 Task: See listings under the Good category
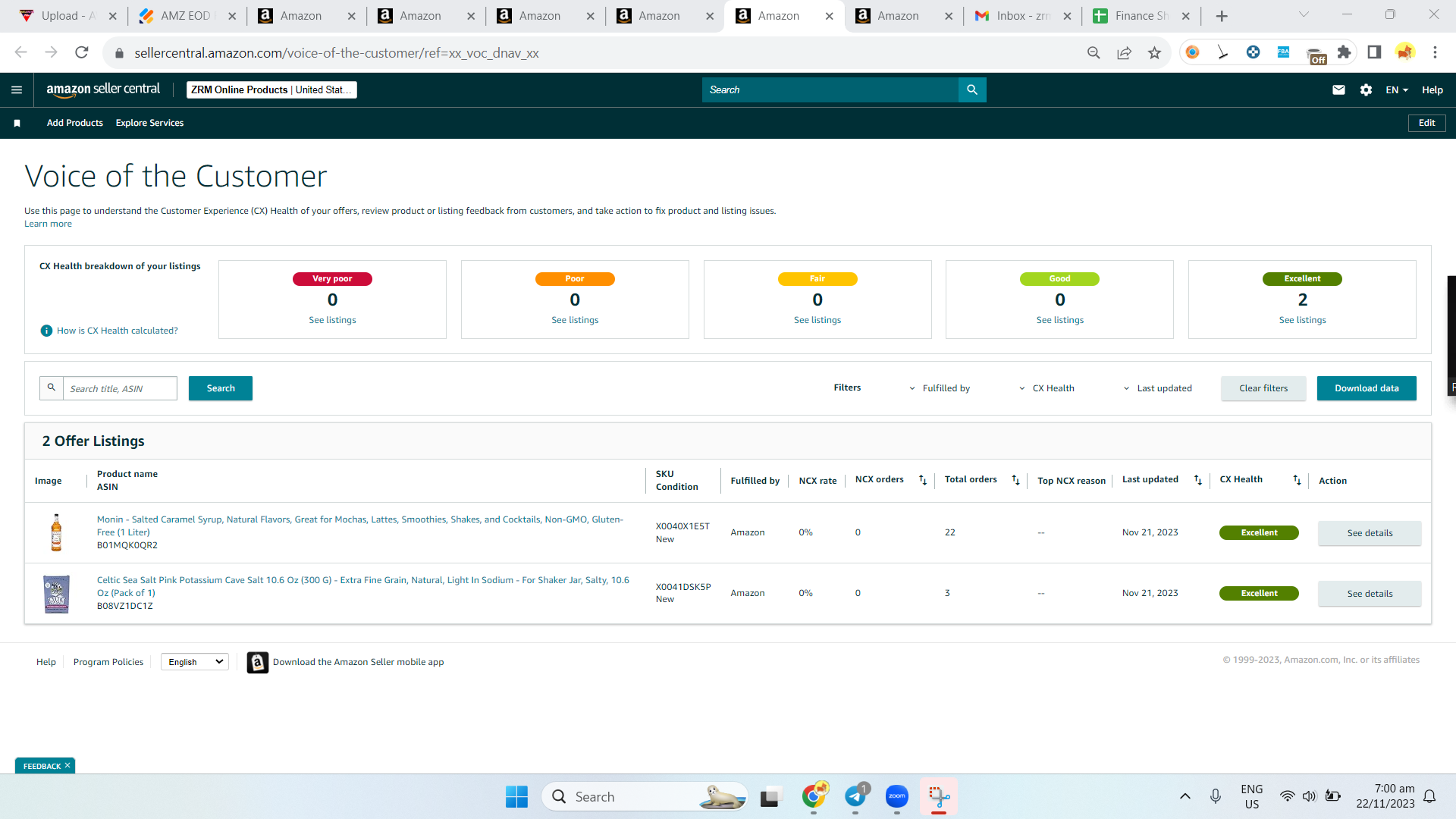[1059, 320]
